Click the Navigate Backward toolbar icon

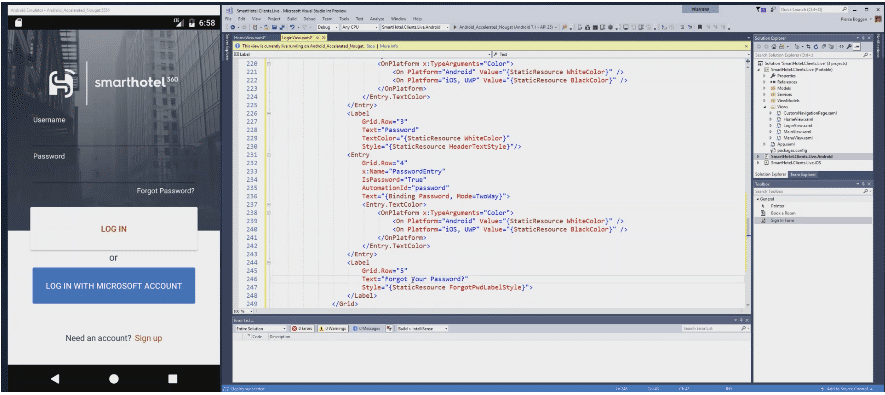point(233,27)
